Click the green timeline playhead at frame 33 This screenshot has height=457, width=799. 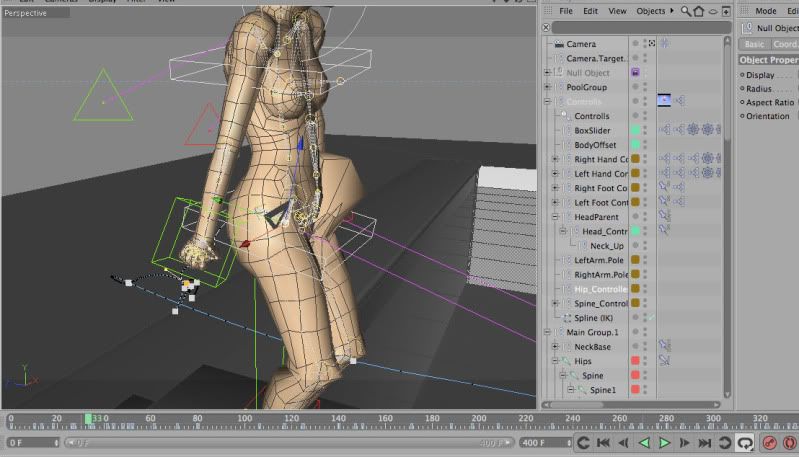90,420
